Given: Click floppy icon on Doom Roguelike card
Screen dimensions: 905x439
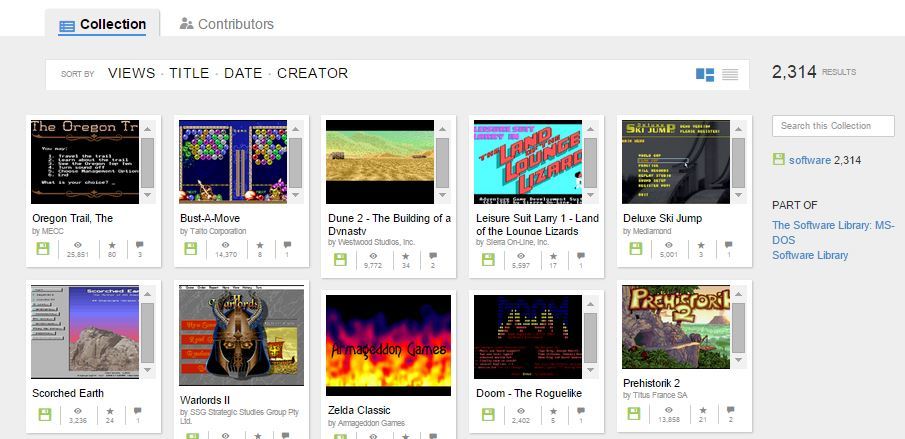Looking at the screenshot, I should click(x=488, y=414).
